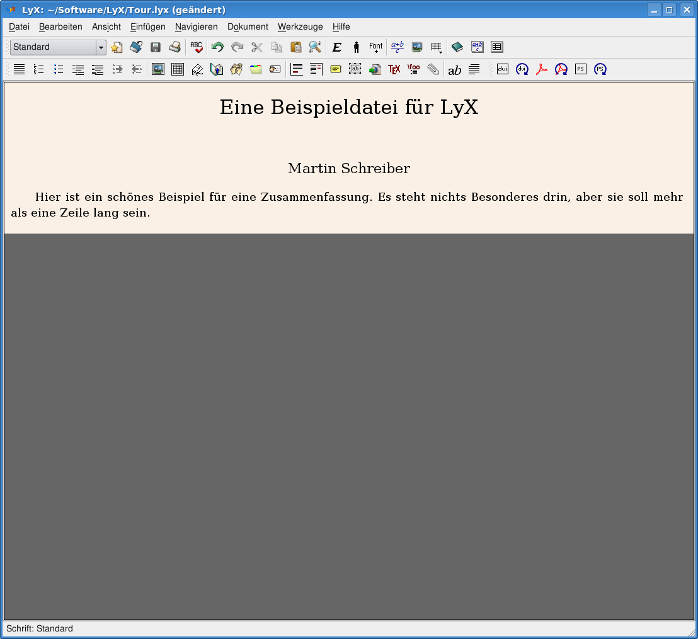Open text style ab icon
This screenshot has height=639, width=698.
coord(455,70)
